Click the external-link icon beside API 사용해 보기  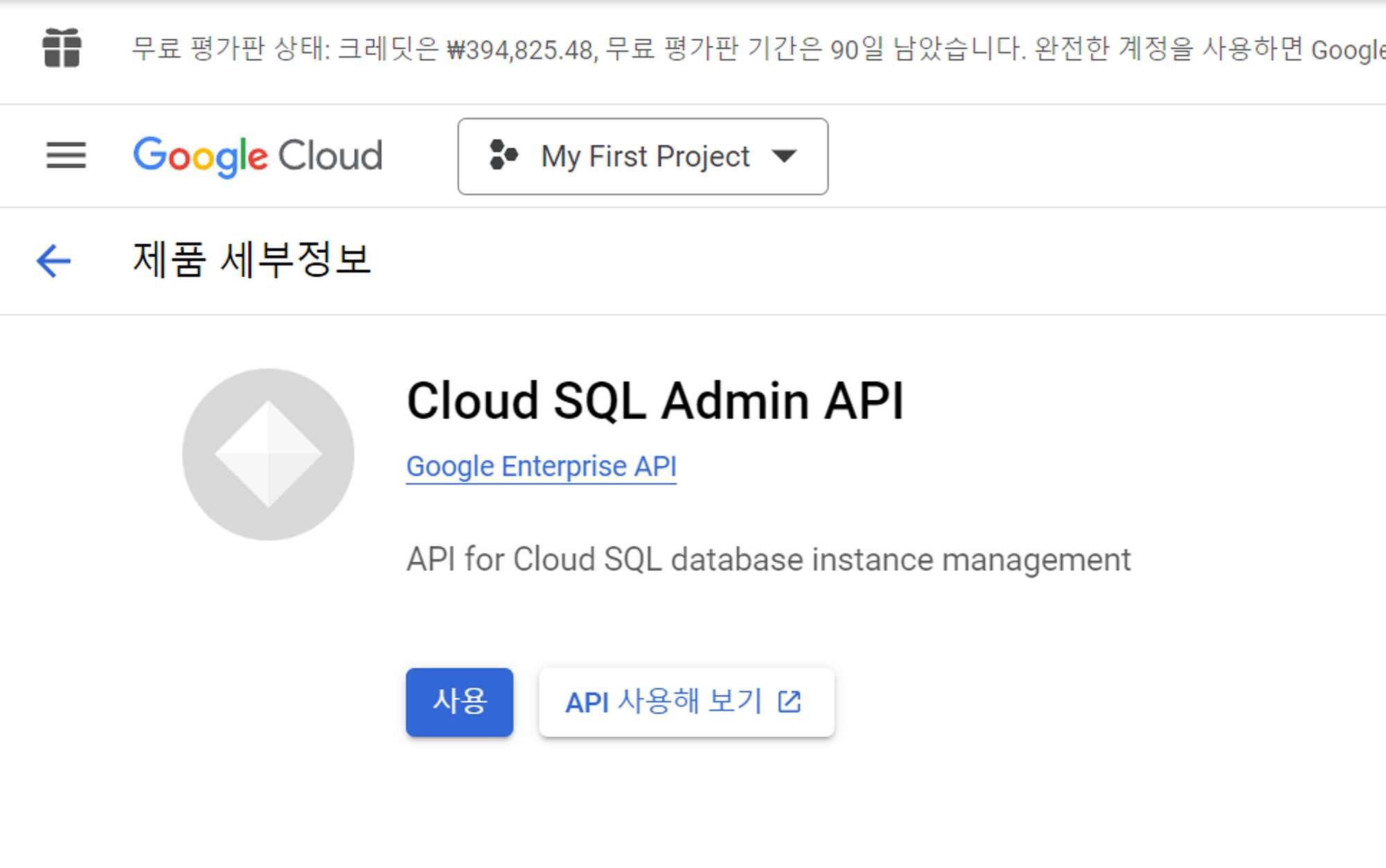[789, 702]
